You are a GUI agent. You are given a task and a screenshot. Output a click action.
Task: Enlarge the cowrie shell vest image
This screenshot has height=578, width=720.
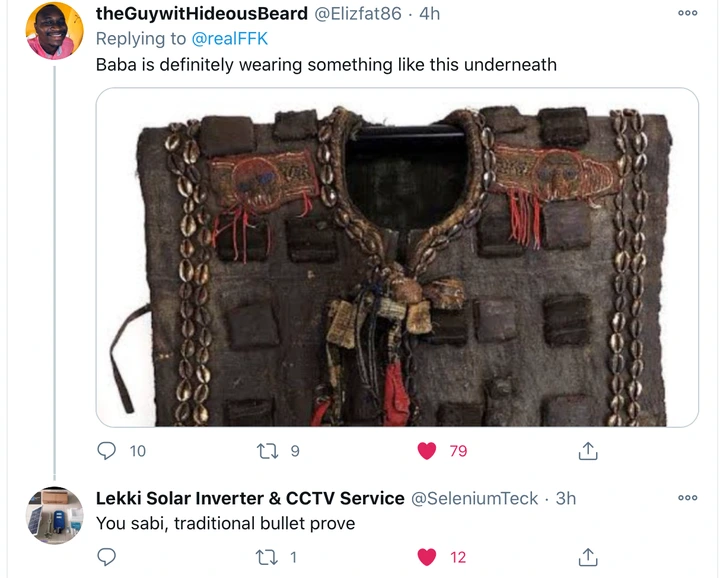point(397,257)
